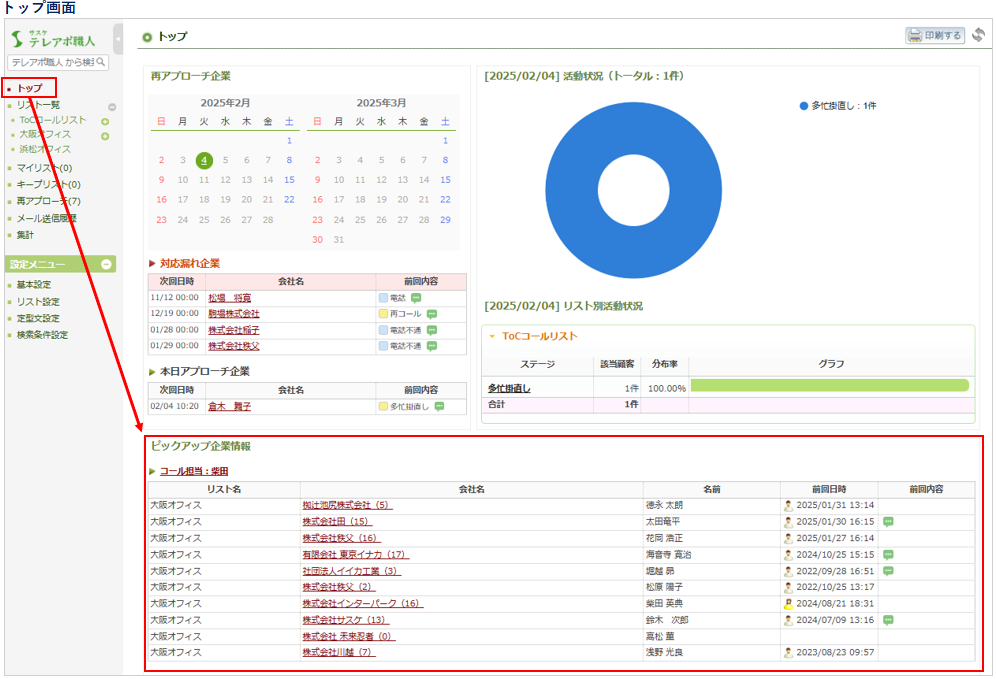Expand 大阪オフィス with its plus icon
Screen dimensions: 996x679
pos(105,136)
